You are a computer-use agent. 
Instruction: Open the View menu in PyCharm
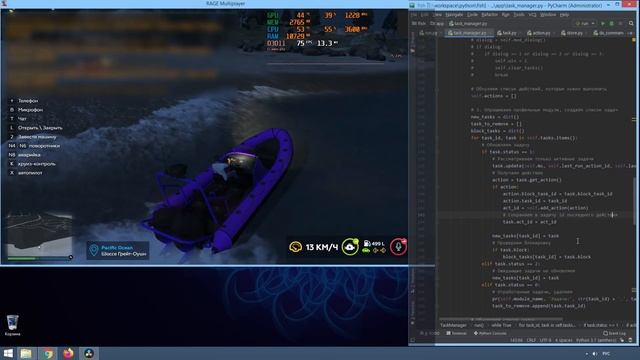tap(438, 15)
